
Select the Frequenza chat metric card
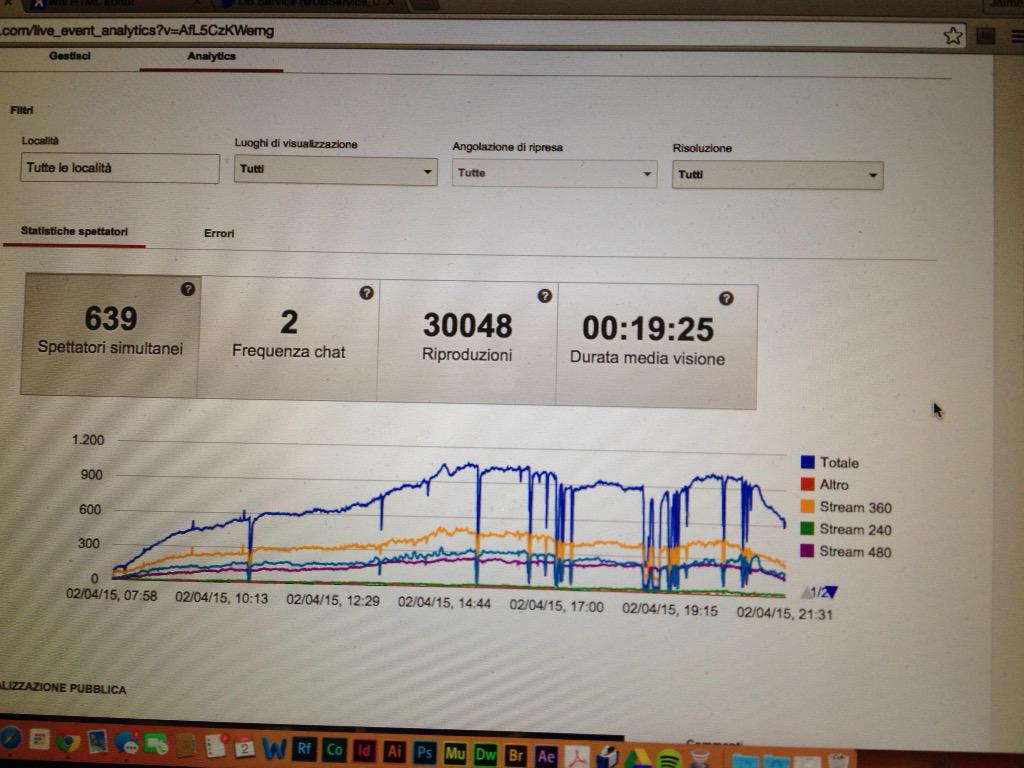tap(288, 338)
